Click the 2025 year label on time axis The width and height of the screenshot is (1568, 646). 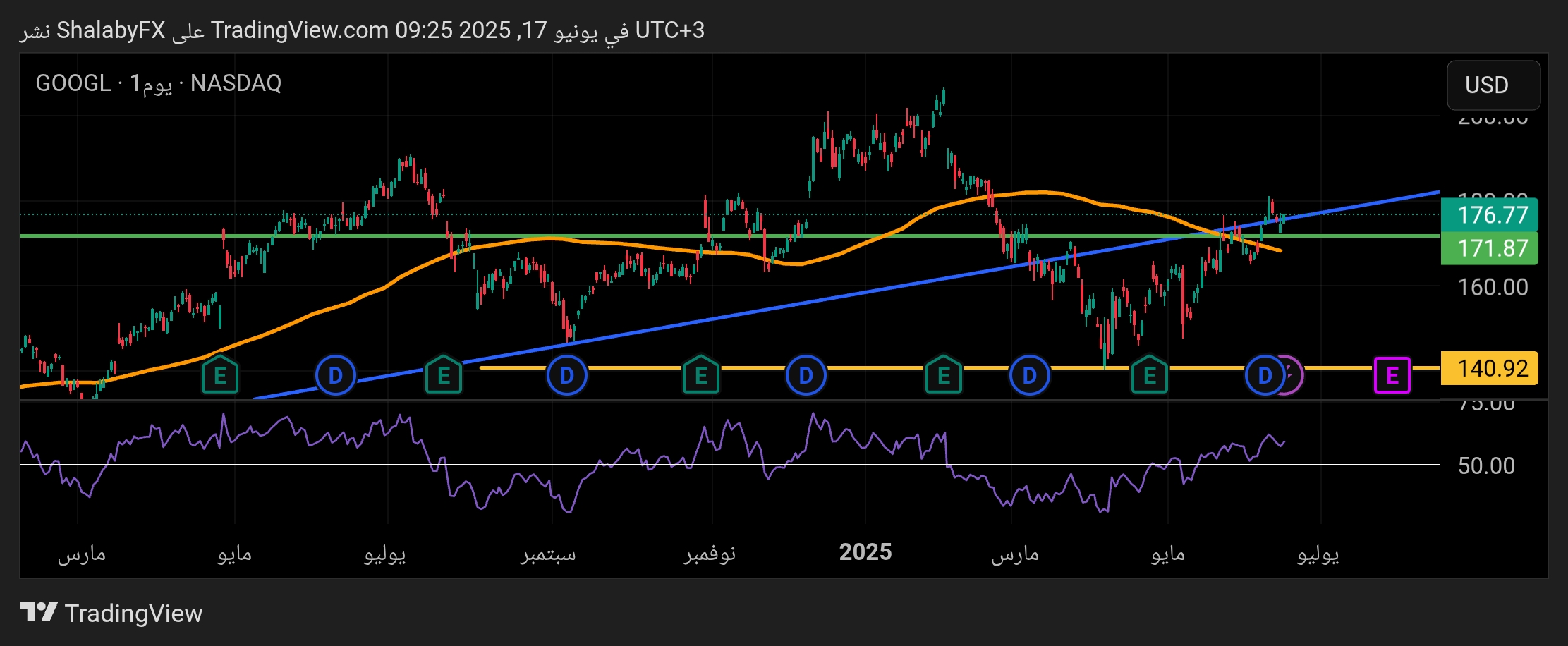pos(865,552)
